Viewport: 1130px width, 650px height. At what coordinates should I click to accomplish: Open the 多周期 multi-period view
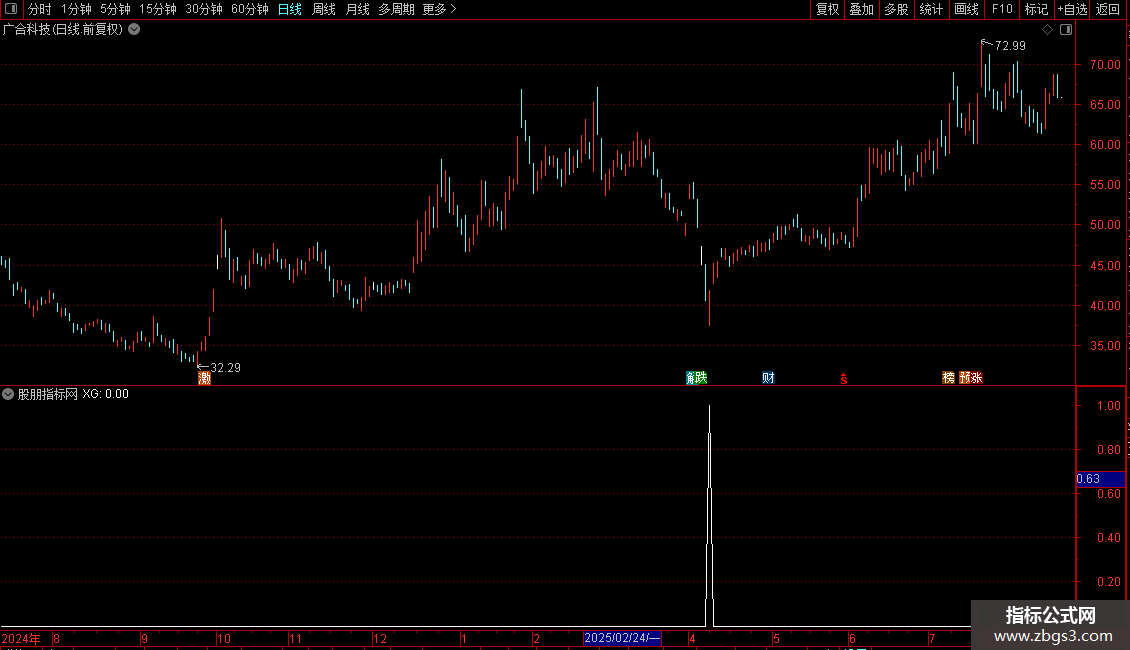(x=396, y=9)
